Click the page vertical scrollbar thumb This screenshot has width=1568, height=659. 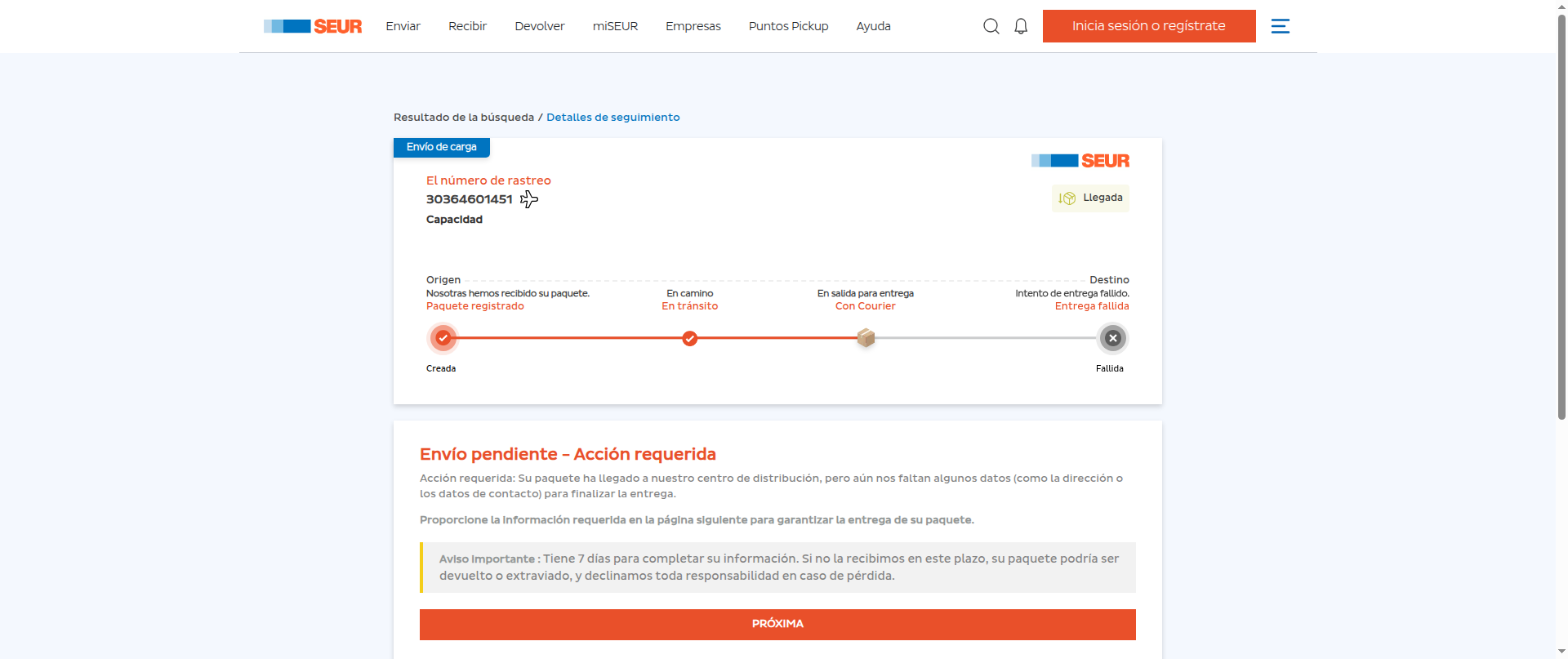point(1561,216)
